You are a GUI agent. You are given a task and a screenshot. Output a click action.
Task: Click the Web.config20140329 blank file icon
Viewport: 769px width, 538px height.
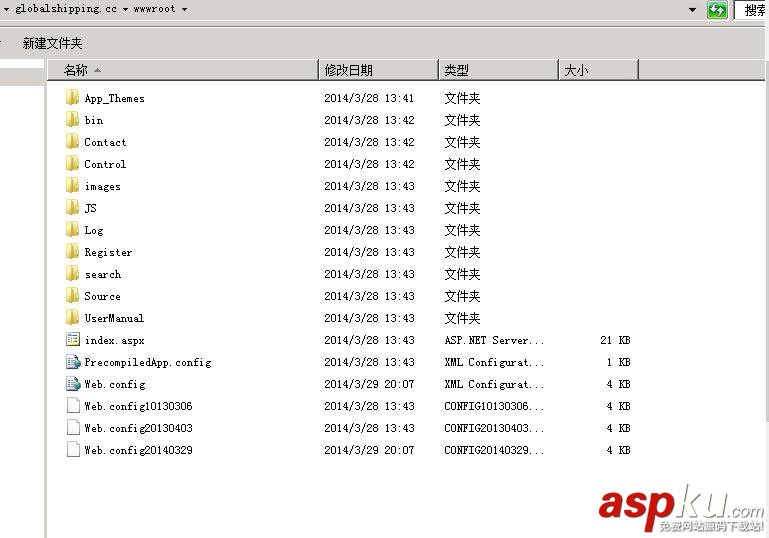[73, 450]
